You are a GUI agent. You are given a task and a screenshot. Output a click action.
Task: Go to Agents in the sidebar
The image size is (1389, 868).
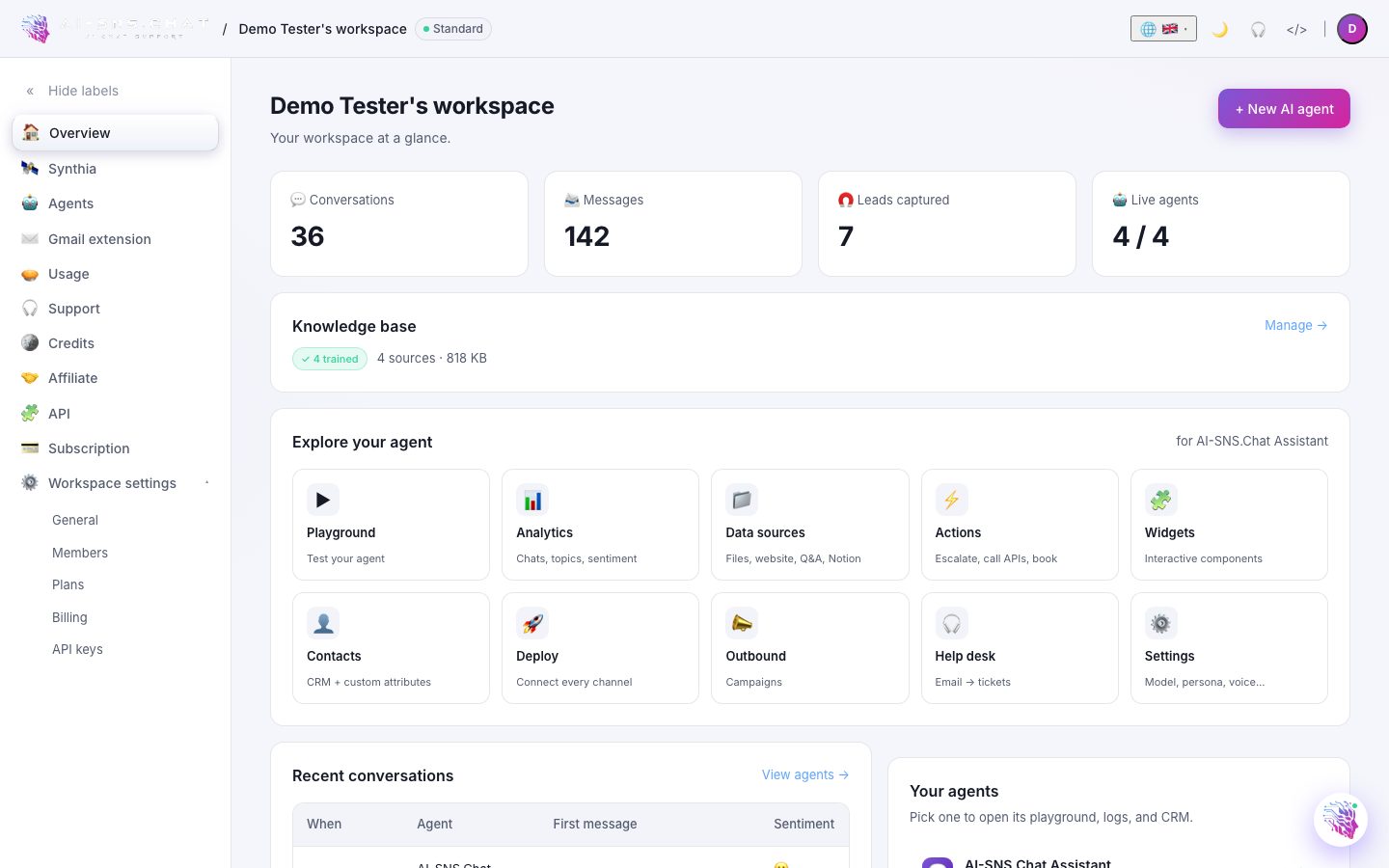(x=115, y=203)
